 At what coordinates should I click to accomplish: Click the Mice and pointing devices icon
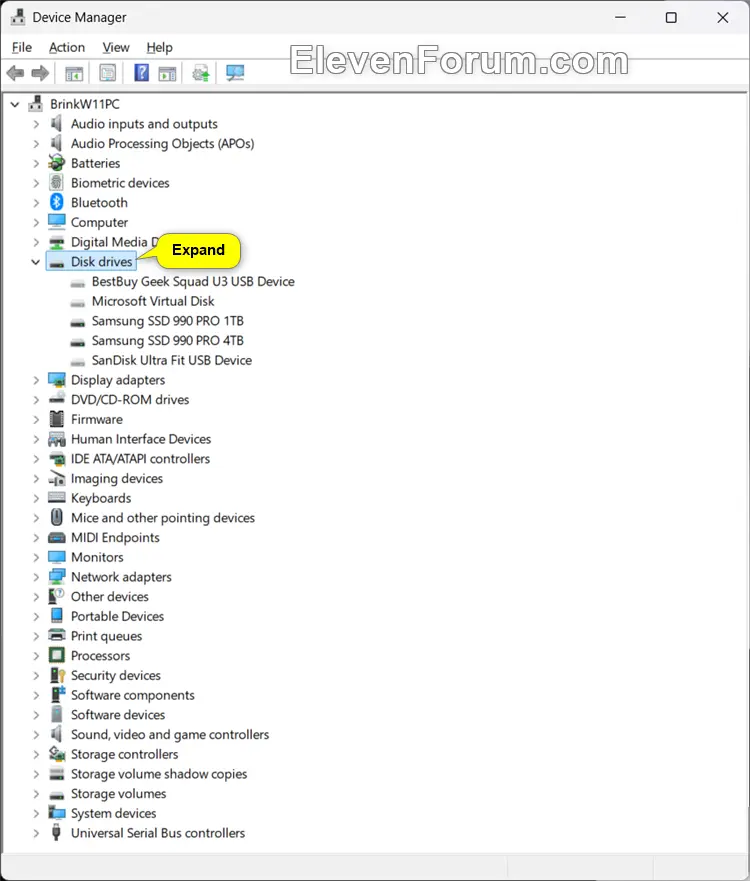coord(57,517)
